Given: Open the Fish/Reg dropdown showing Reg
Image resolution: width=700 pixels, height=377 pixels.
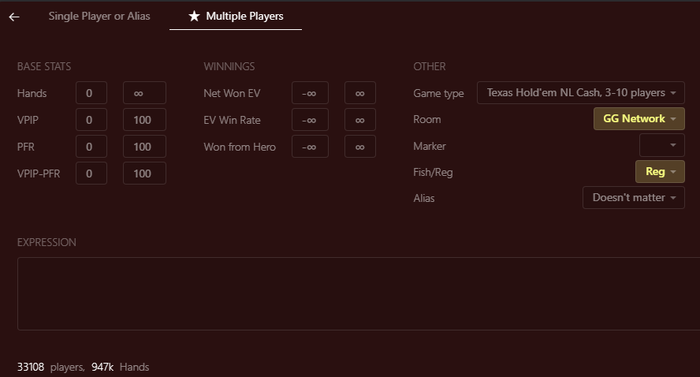Looking at the screenshot, I should [660, 172].
